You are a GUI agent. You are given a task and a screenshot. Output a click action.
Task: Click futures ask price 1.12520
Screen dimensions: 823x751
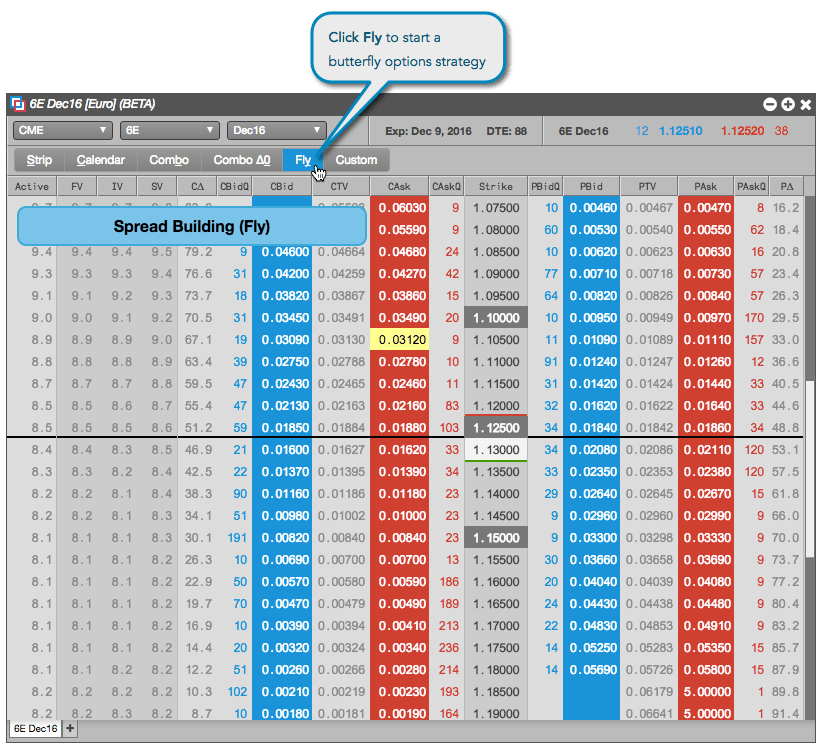click(742, 131)
